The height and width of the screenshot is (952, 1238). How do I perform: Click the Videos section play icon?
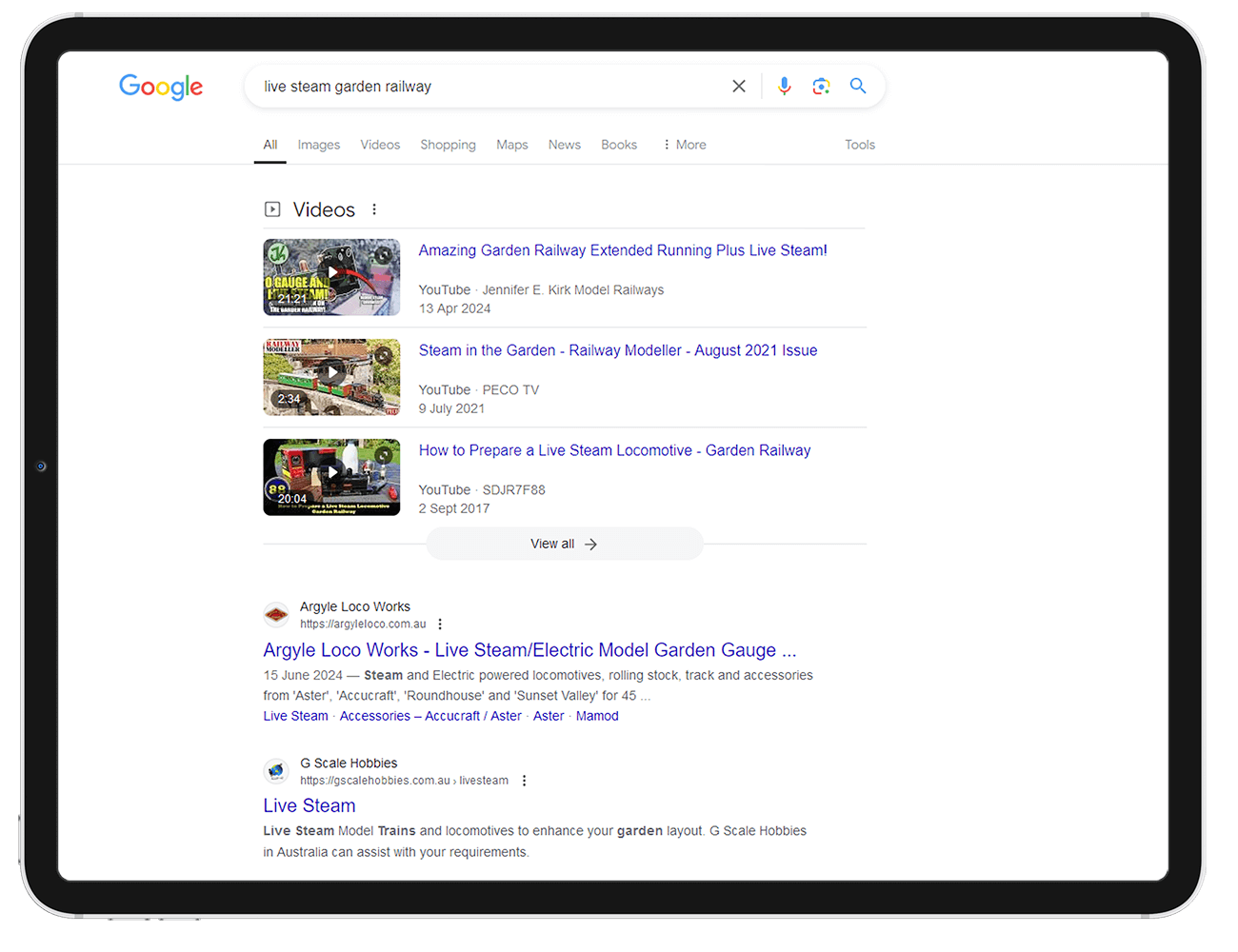(x=272, y=209)
